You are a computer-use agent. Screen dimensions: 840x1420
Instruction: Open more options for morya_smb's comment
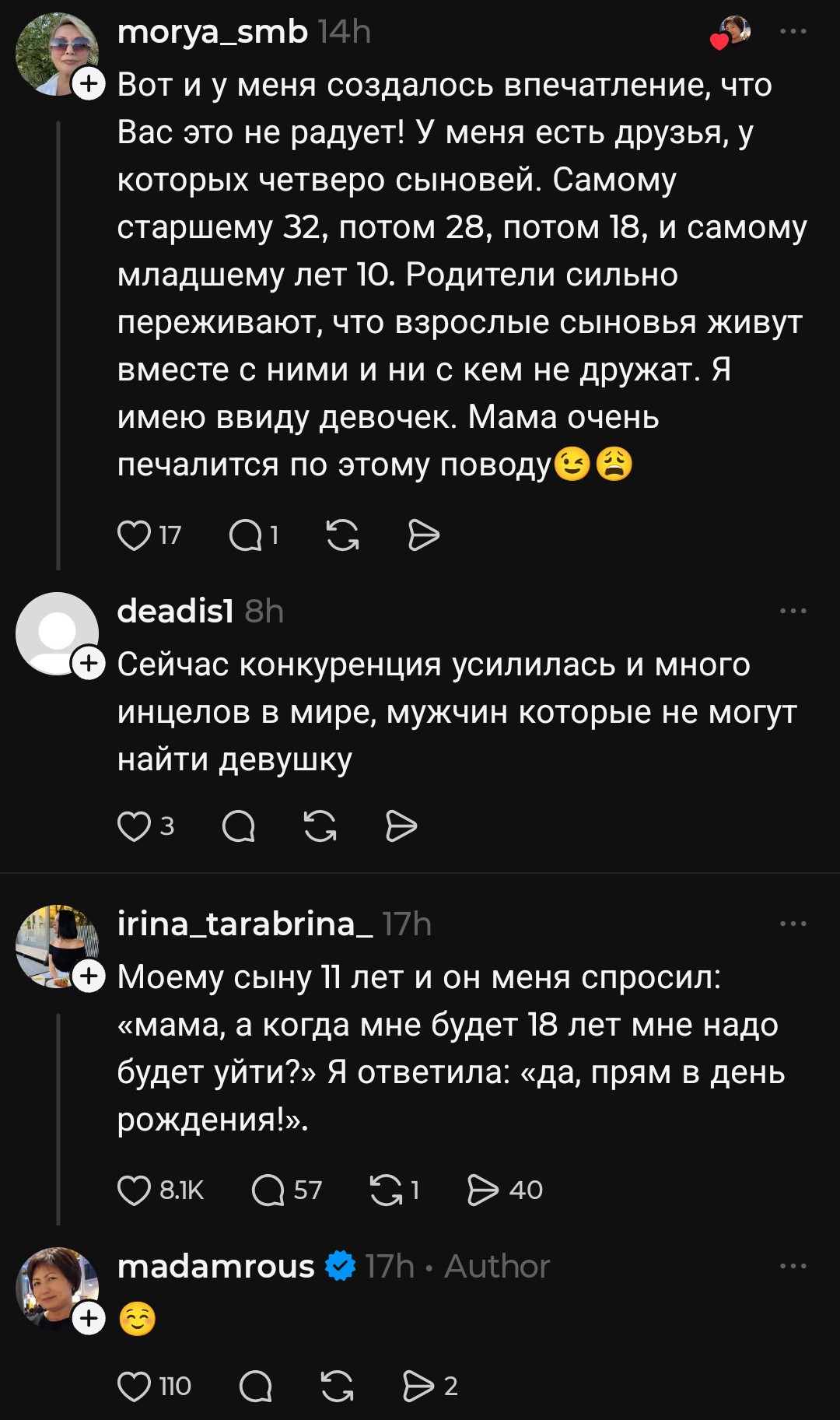793,32
